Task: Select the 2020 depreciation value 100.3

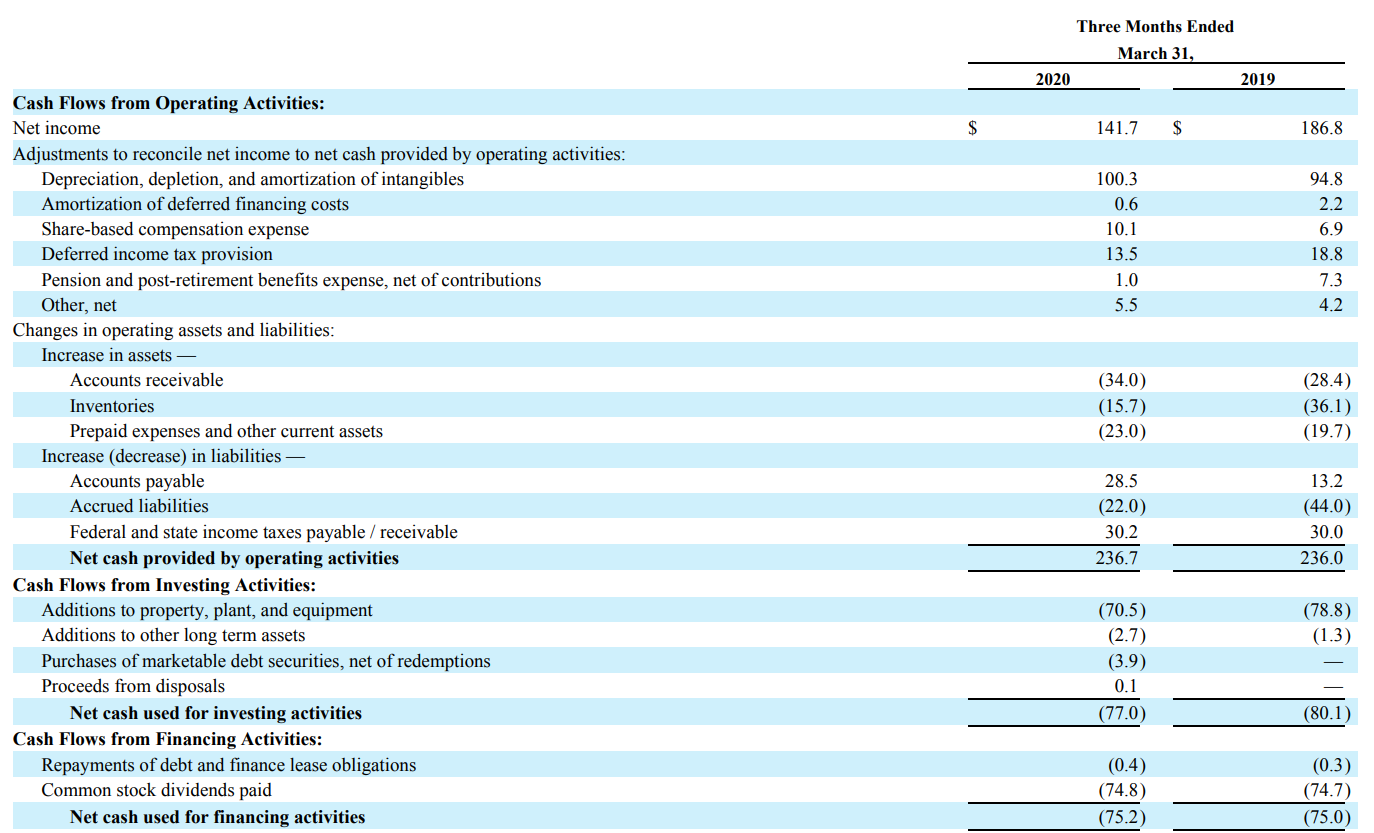Action: 1117,179
